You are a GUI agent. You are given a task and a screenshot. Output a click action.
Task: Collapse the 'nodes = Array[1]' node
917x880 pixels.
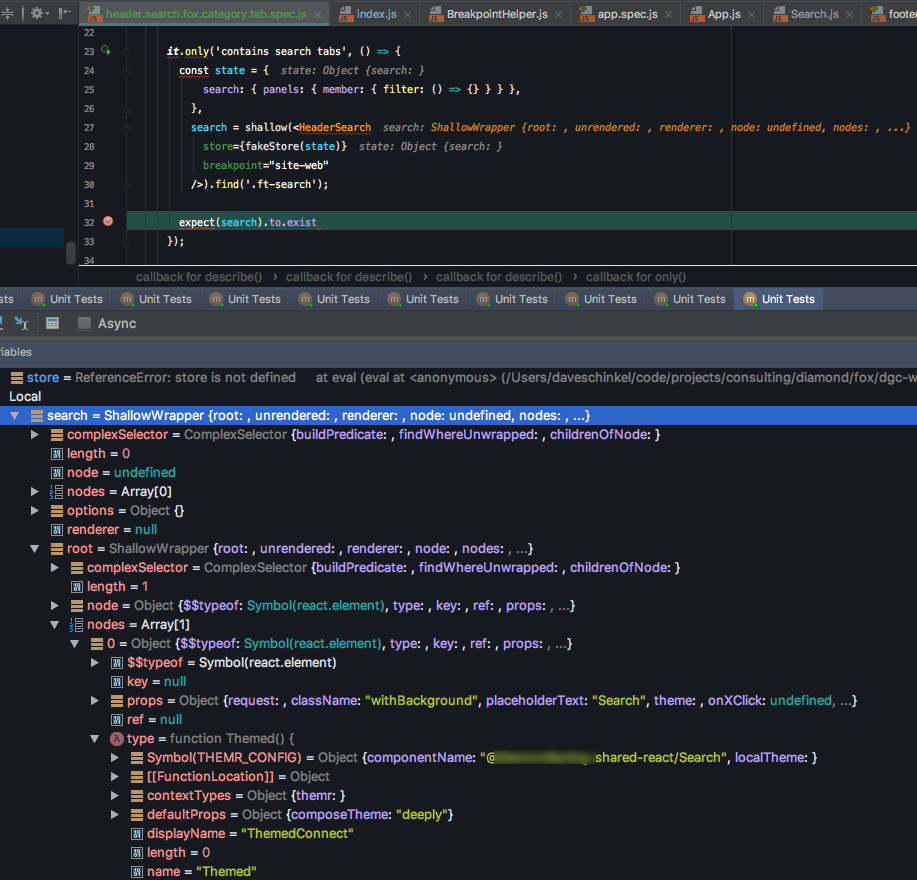[54, 624]
